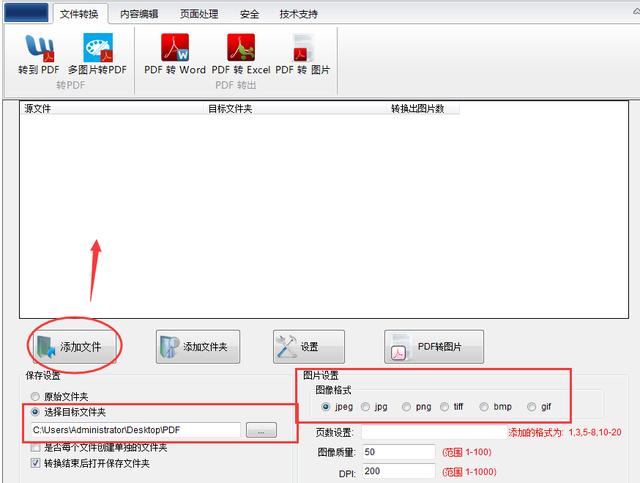Click the 转换出图片数 column header
Screen dimensions: 640x483
(x=423, y=109)
